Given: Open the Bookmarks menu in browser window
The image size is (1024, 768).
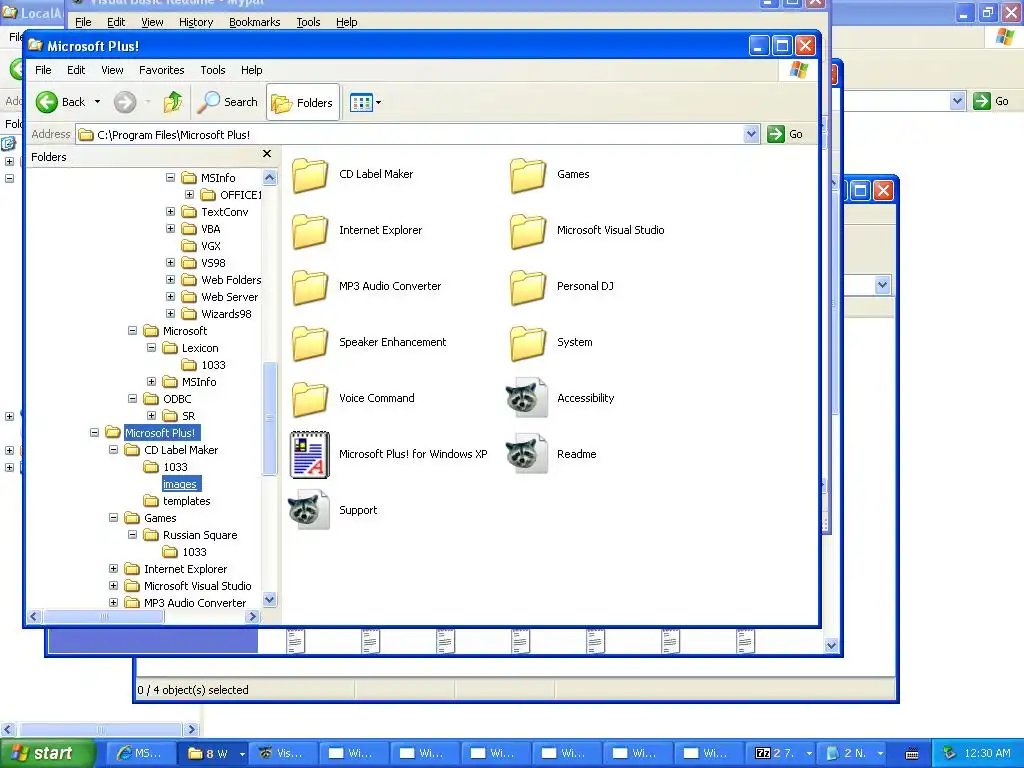Looking at the screenshot, I should pos(255,22).
